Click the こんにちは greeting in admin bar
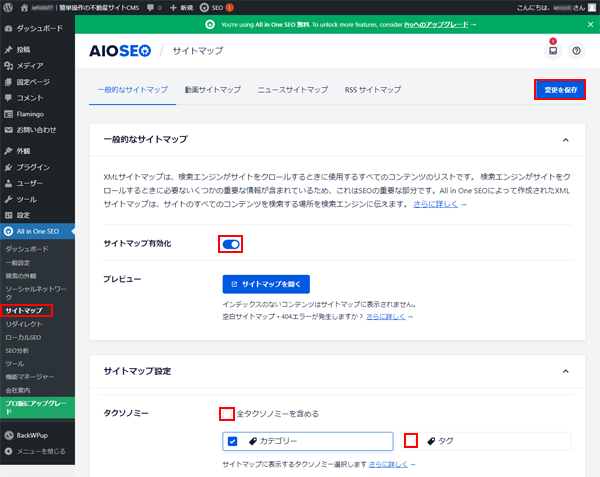The image size is (600, 477). pos(551,8)
